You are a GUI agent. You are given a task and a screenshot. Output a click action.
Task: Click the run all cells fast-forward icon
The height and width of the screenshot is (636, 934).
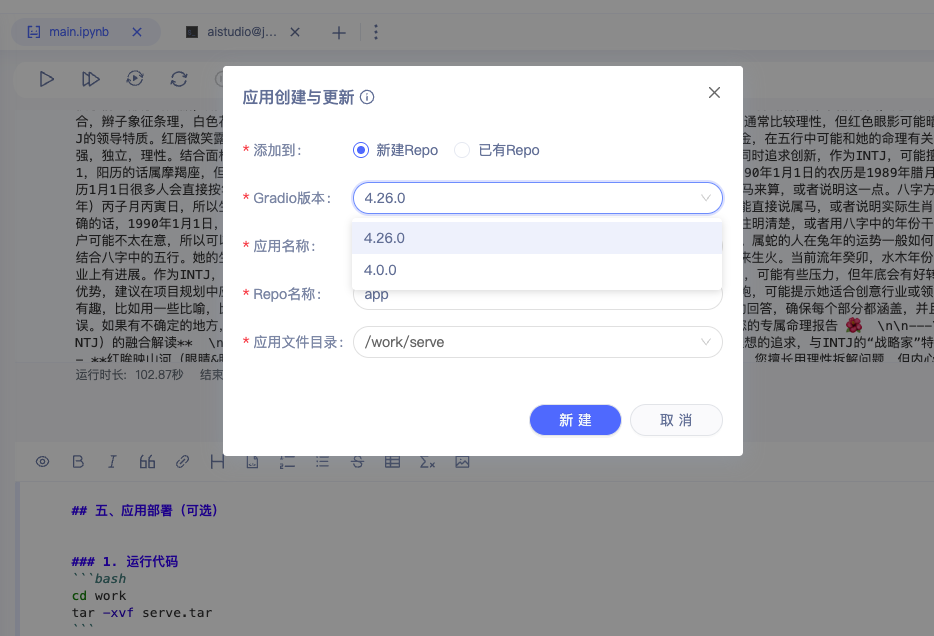(91, 79)
